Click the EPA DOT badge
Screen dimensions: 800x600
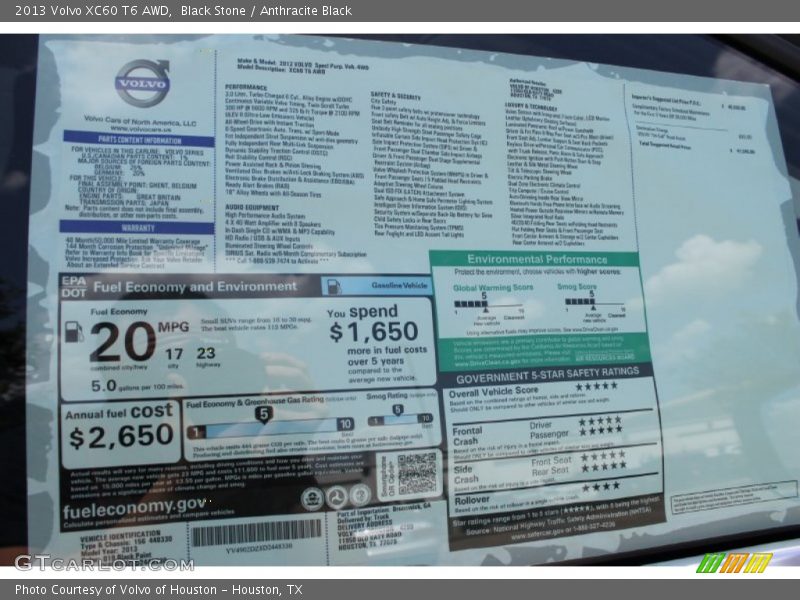(x=72, y=287)
